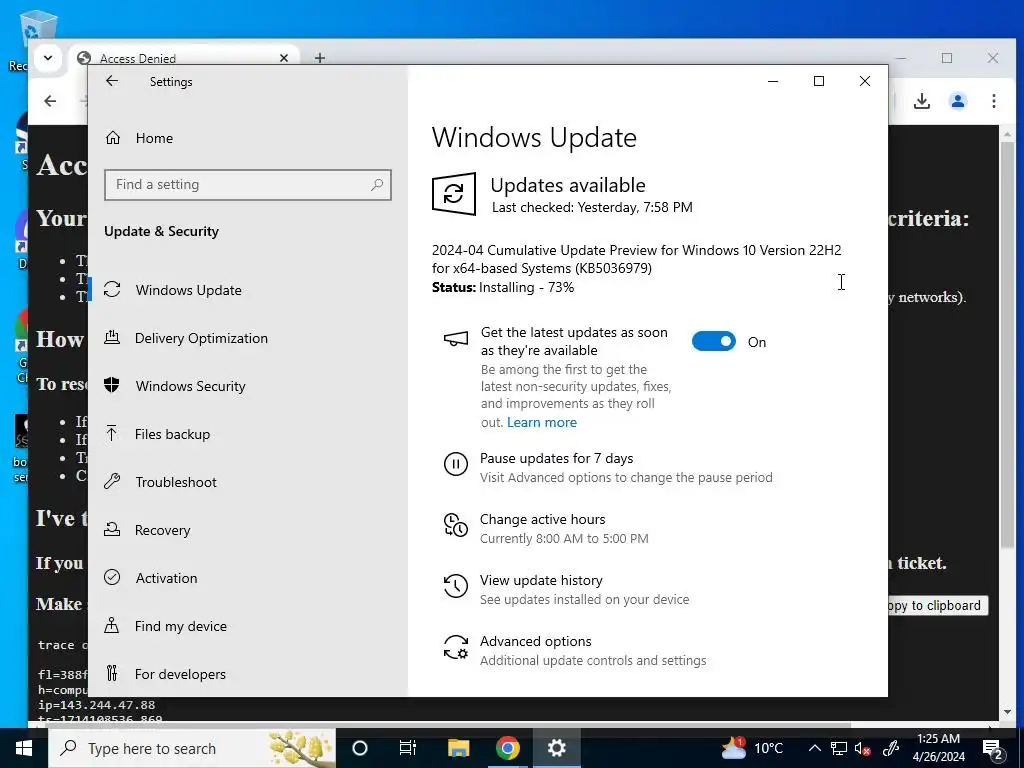Open Chrome downloads icon
This screenshot has height=768, width=1024.
921,101
